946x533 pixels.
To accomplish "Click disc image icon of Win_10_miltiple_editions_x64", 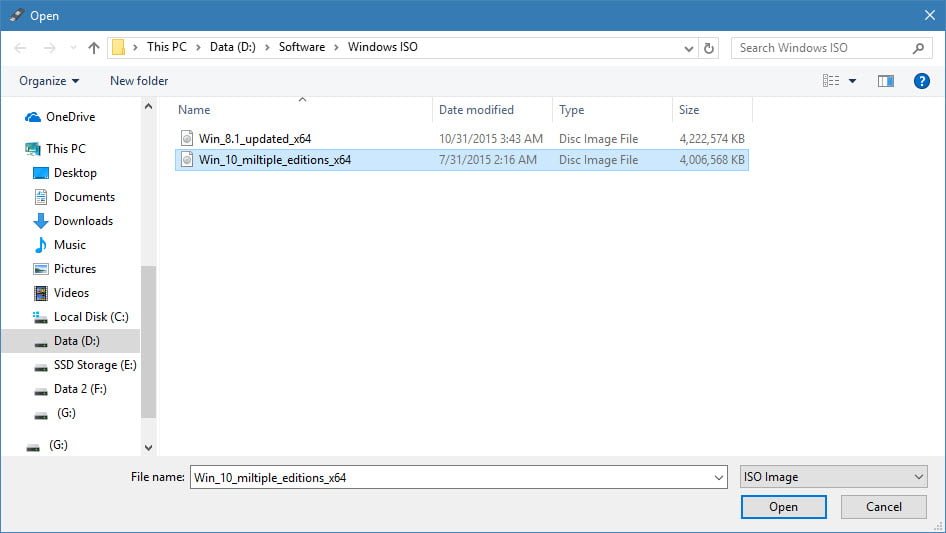I will tap(187, 159).
